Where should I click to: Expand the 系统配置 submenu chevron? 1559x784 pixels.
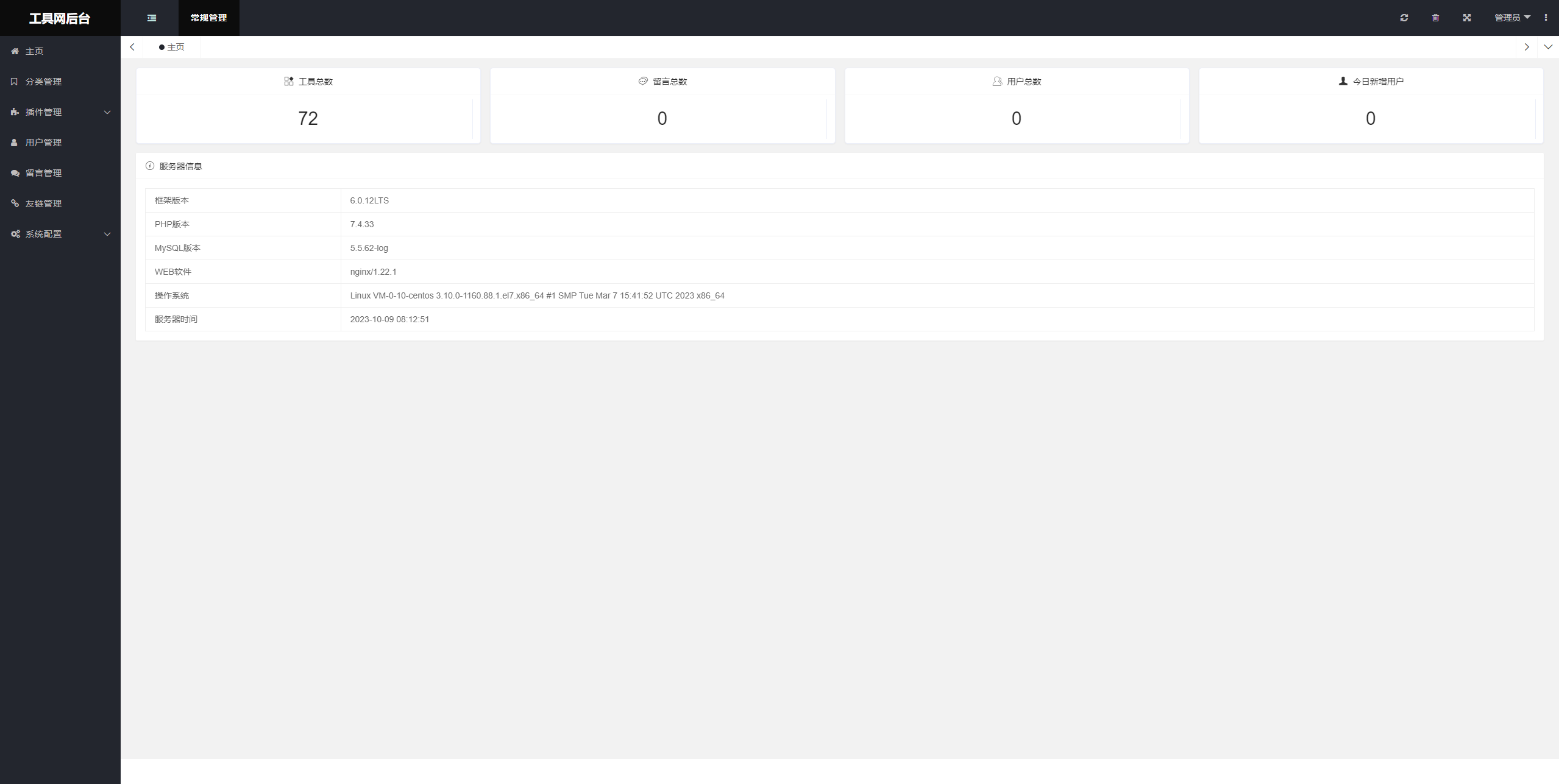click(x=107, y=234)
